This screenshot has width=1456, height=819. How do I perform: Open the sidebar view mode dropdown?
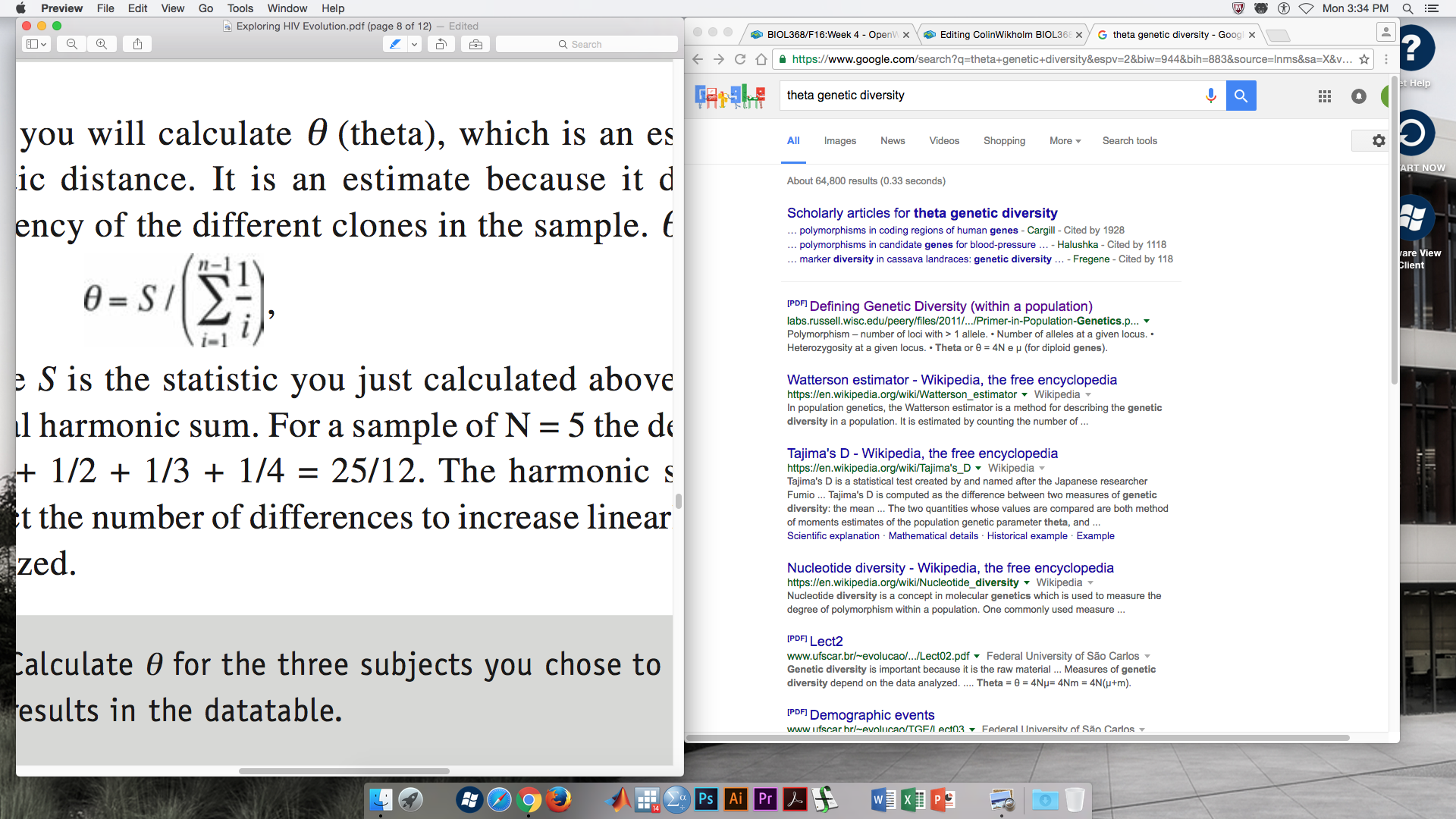[x=36, y=44]
